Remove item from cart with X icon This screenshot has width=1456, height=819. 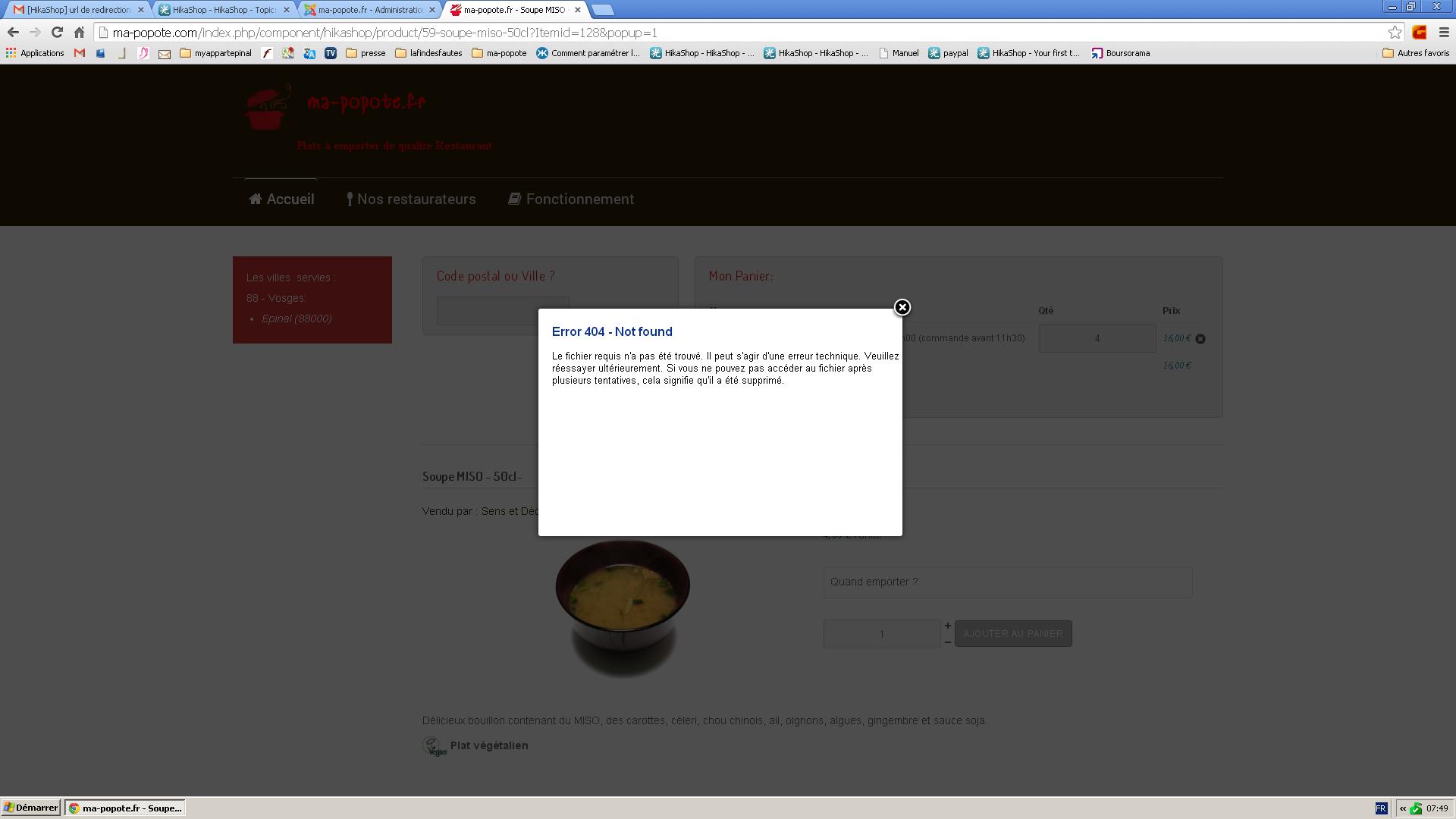tap(1200, 339)
